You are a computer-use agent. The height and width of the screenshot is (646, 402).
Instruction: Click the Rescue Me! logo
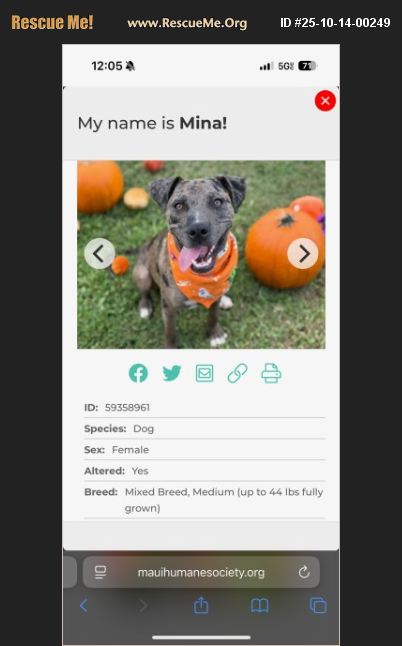(52, 22)
